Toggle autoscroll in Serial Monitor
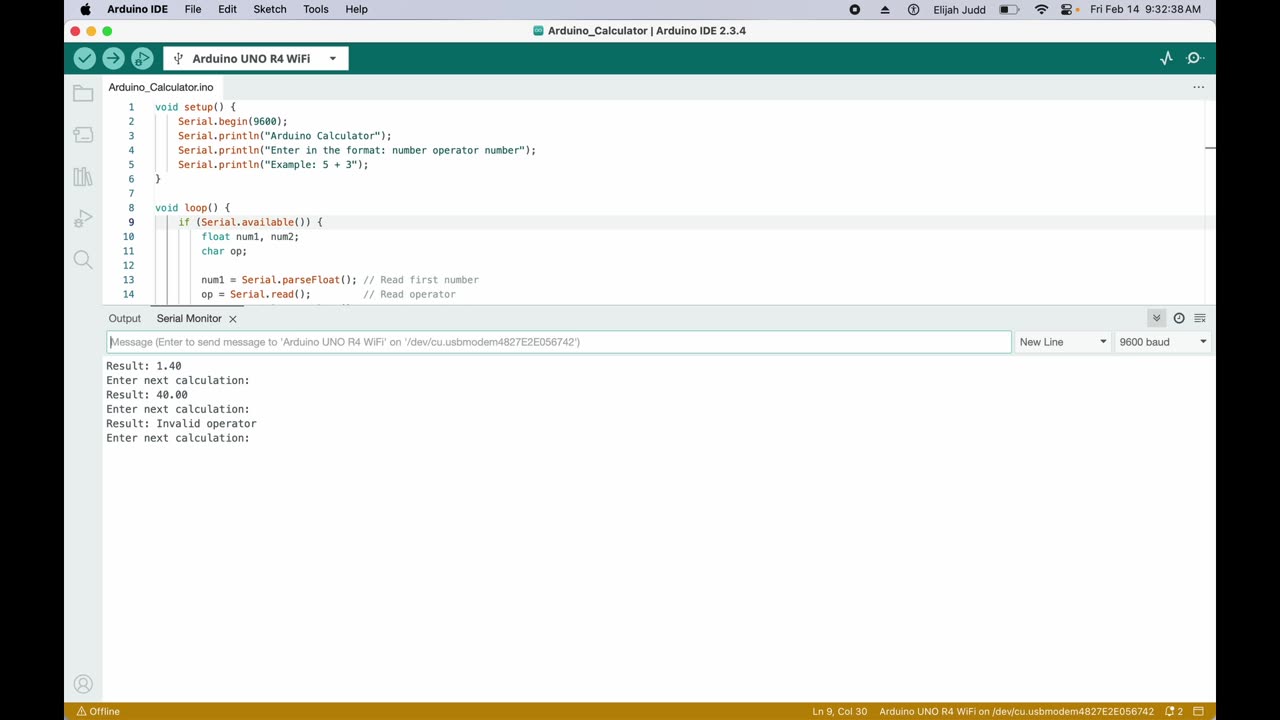This screenshot has width=1280, height=720. 1156,318
